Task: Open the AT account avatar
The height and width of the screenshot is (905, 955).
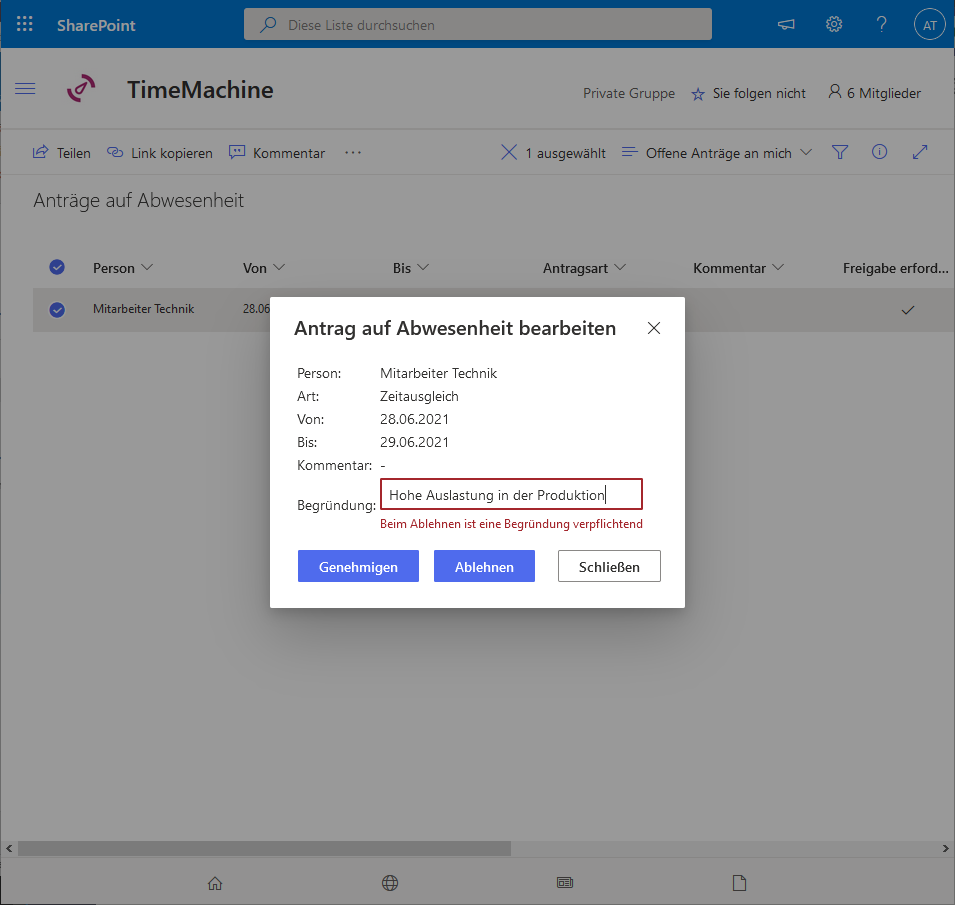Action: click(929, 25)
